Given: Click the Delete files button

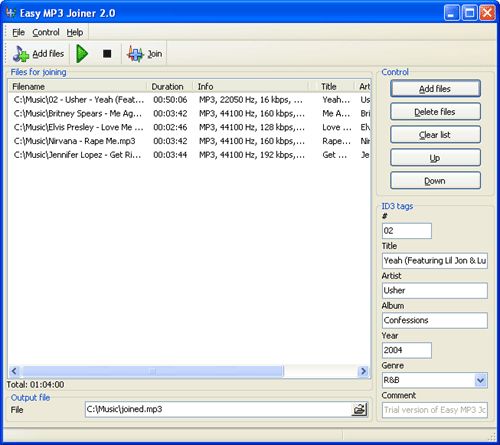Looking at the screenshot, I should coord(435,112).
